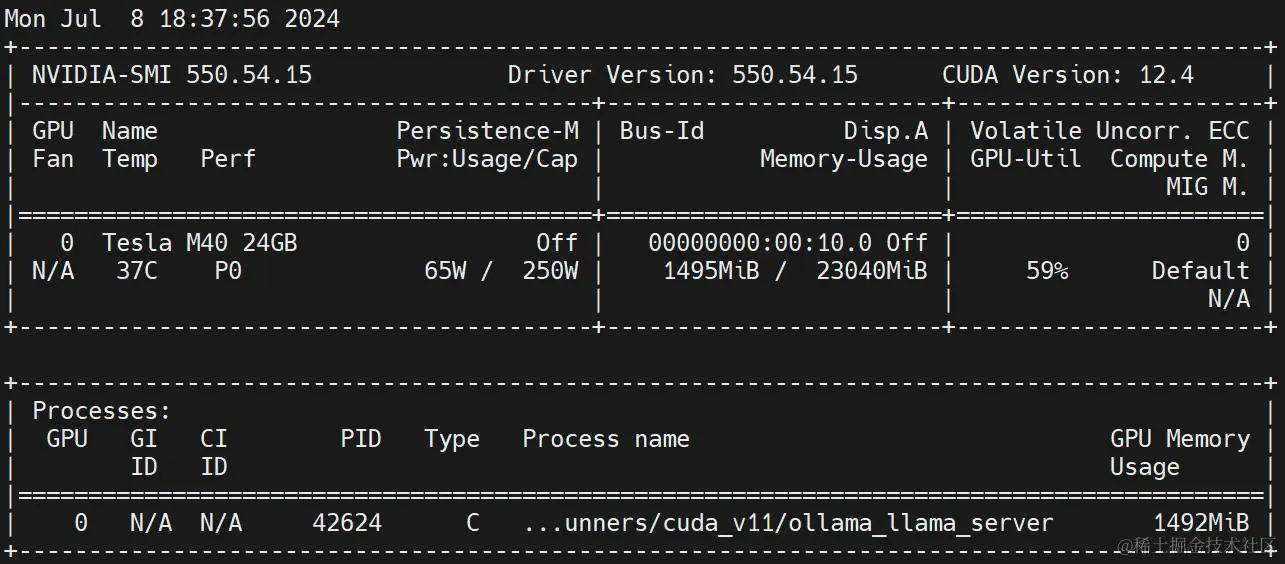Click the GPU Memory column header
This screenshot has width=1285, height=564.
1180,439
